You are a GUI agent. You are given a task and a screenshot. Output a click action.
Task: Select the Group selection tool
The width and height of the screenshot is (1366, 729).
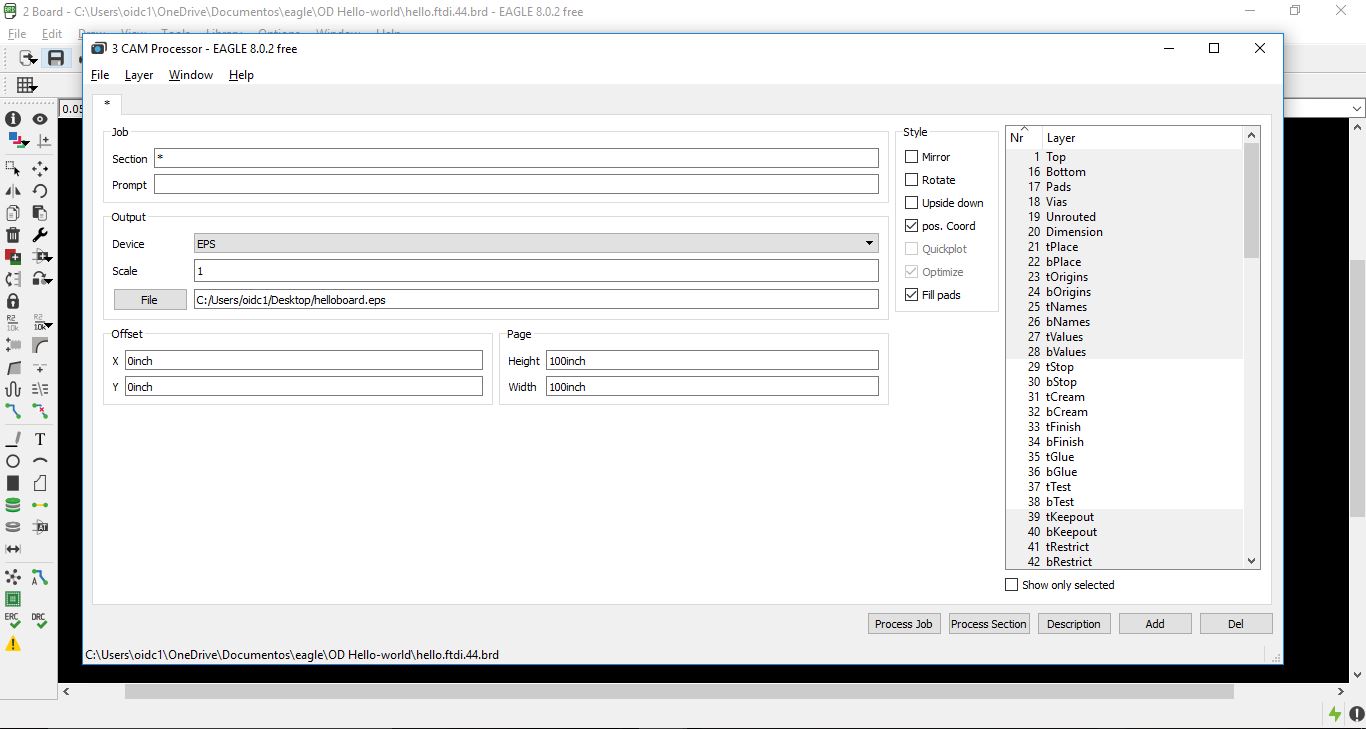point(13,169)
